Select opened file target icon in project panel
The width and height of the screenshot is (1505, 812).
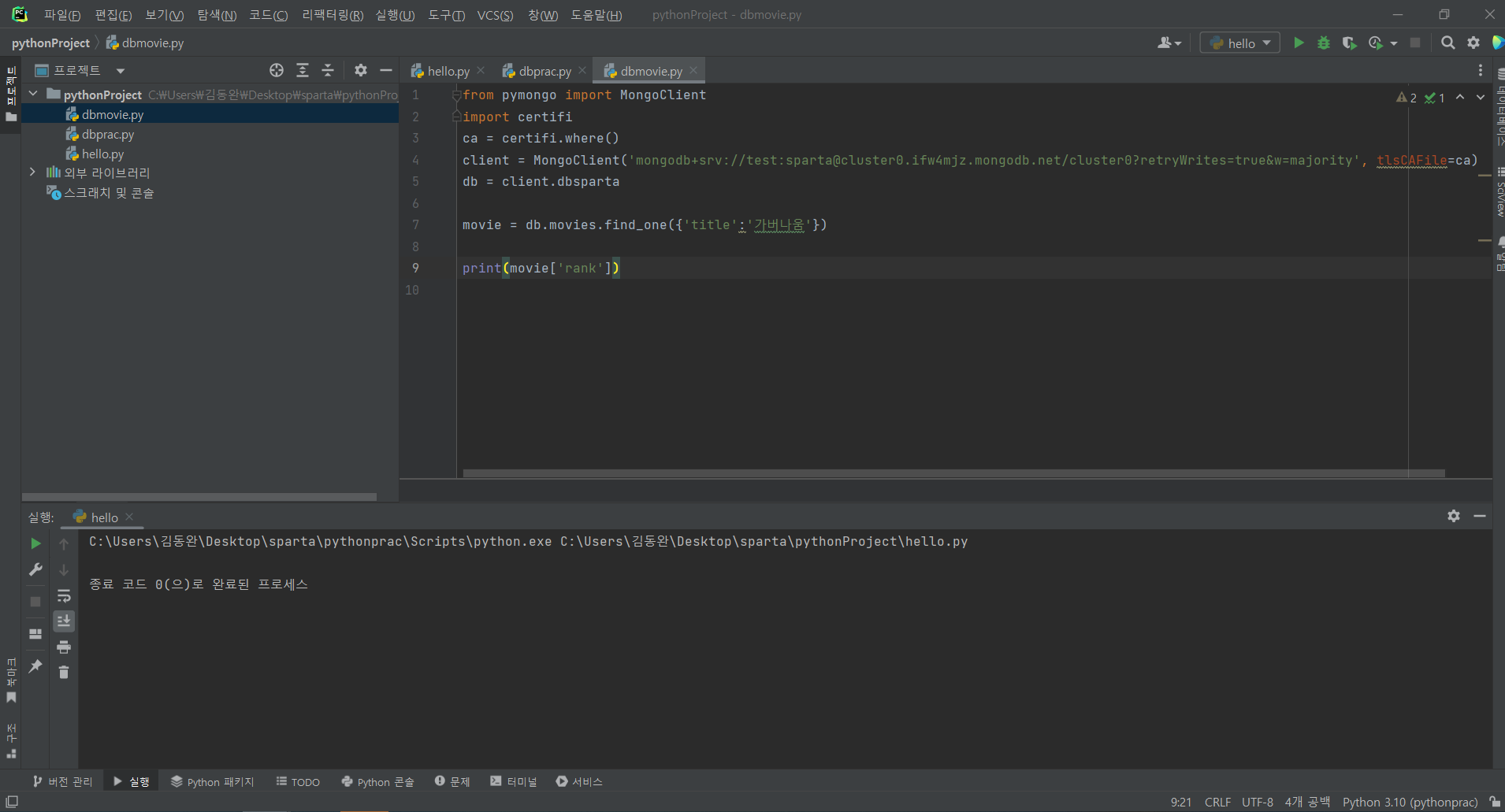click(277, 70)
